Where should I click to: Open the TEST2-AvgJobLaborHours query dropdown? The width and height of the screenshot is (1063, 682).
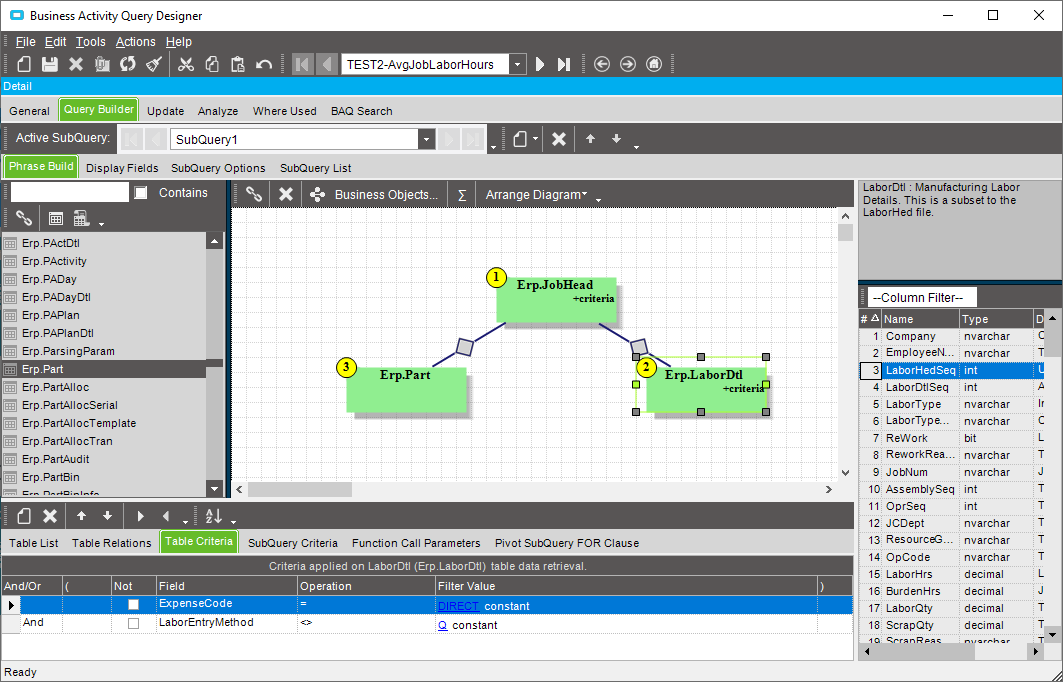(517, 64)
